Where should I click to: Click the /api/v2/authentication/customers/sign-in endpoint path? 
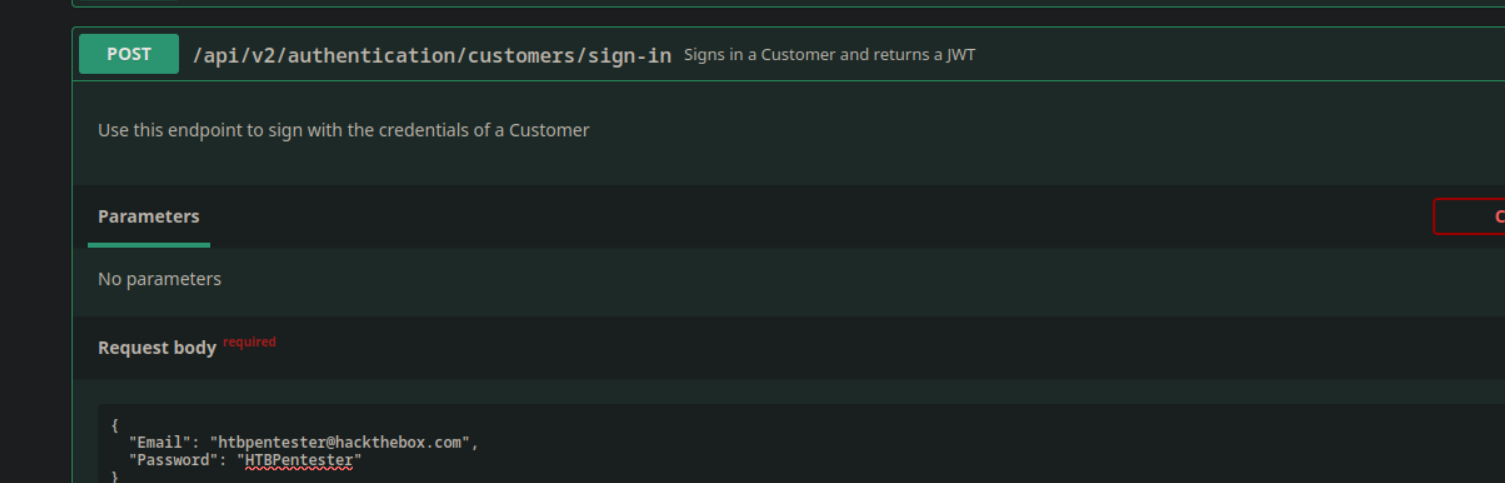point(431,55)
